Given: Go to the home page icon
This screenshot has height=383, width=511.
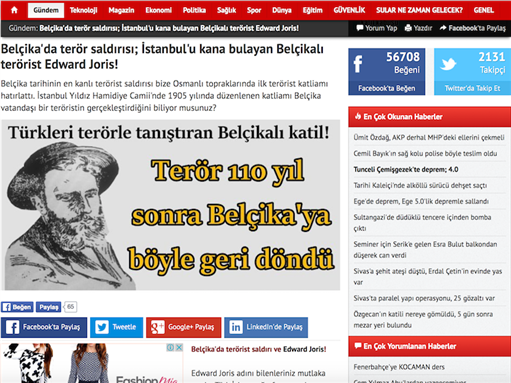Looking at the screenshot, I should [14, 10].
